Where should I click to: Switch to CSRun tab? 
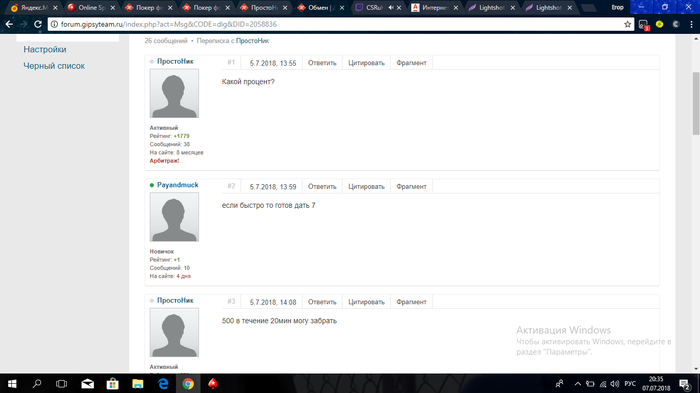point(377,8)
